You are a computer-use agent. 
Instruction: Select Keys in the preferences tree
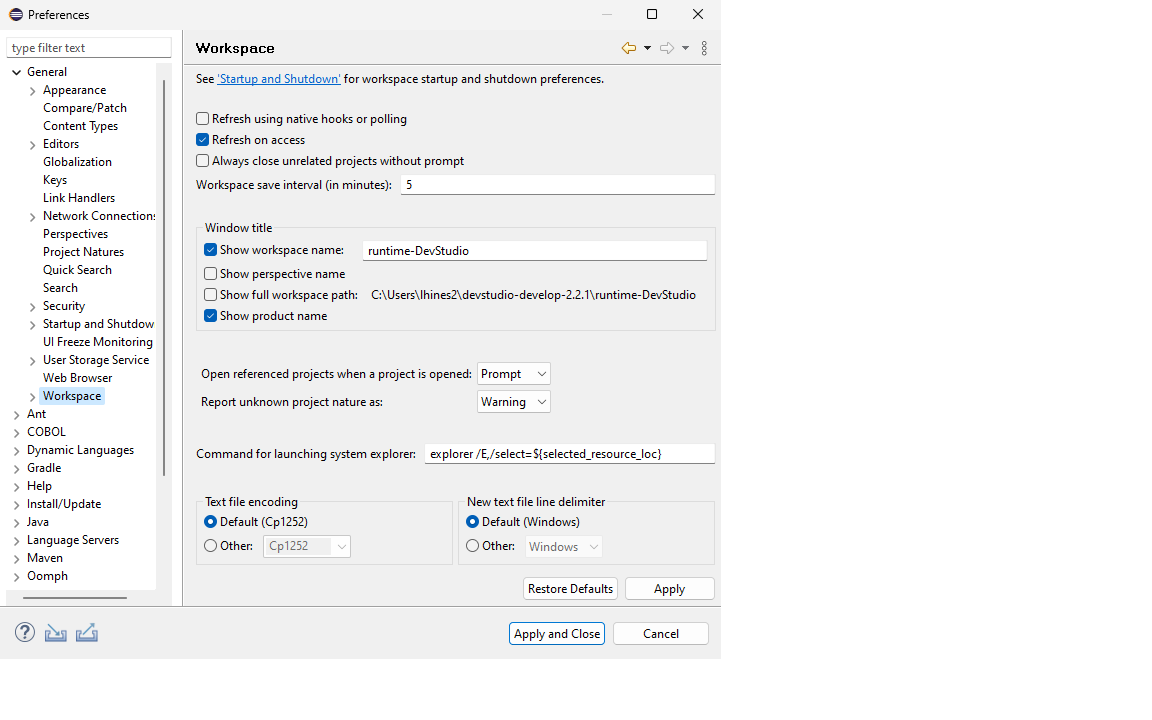55,180
